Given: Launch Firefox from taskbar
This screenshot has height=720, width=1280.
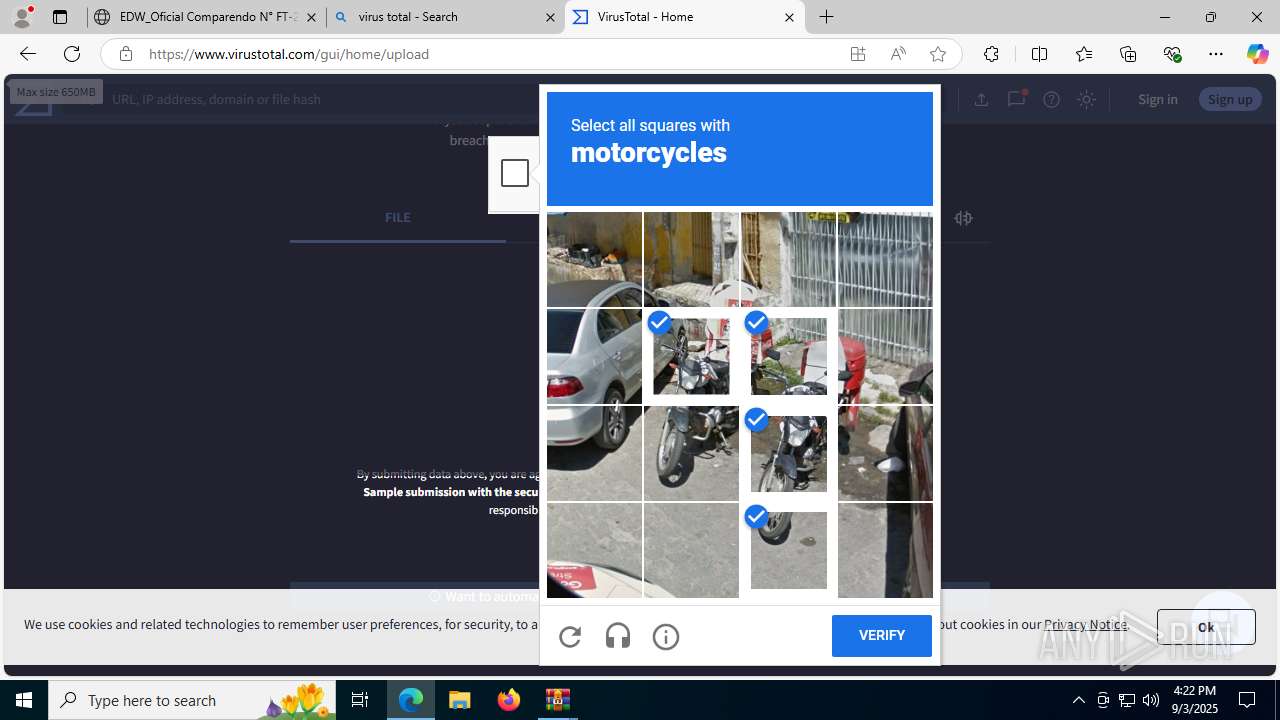Looking at the screenshot, I should 509,700.
